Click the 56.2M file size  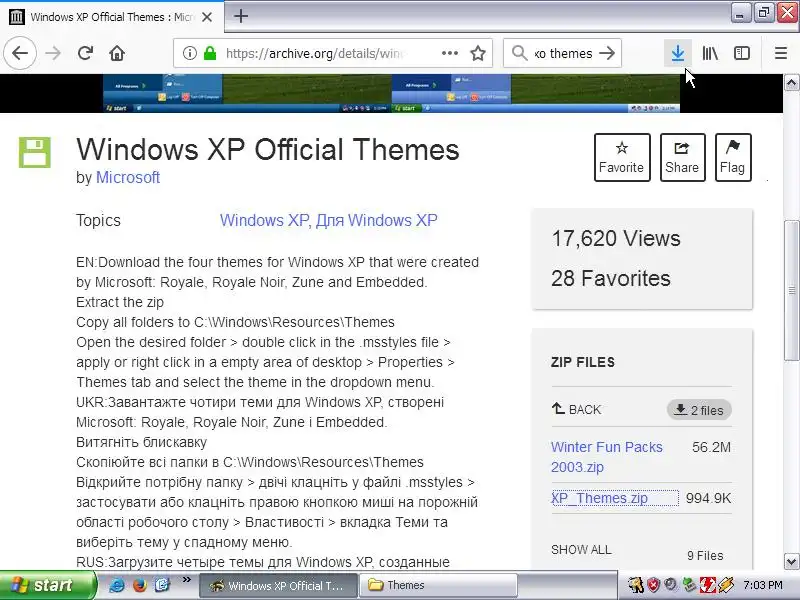pos(711,447)
